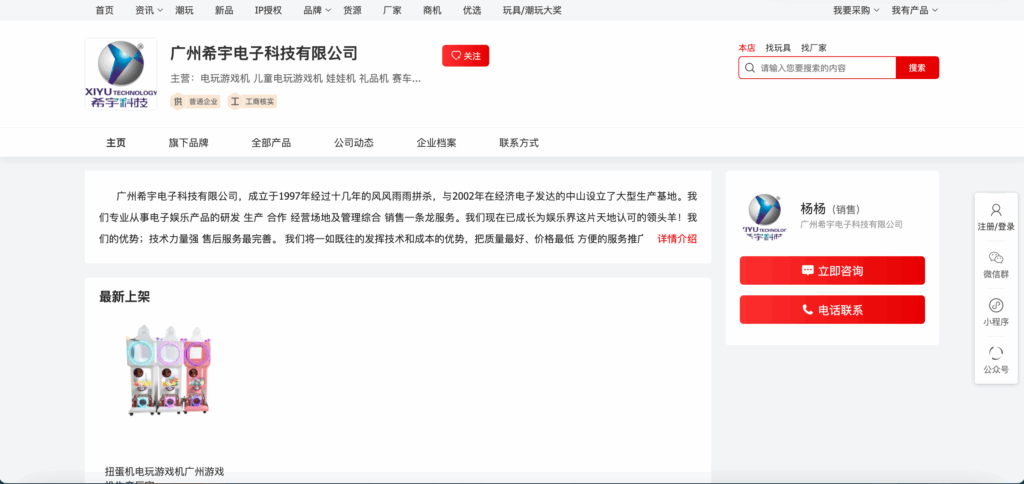Open 玩具/潮玩大奖 in top navigation
The image size is (1024, 484).
(532, 10)
